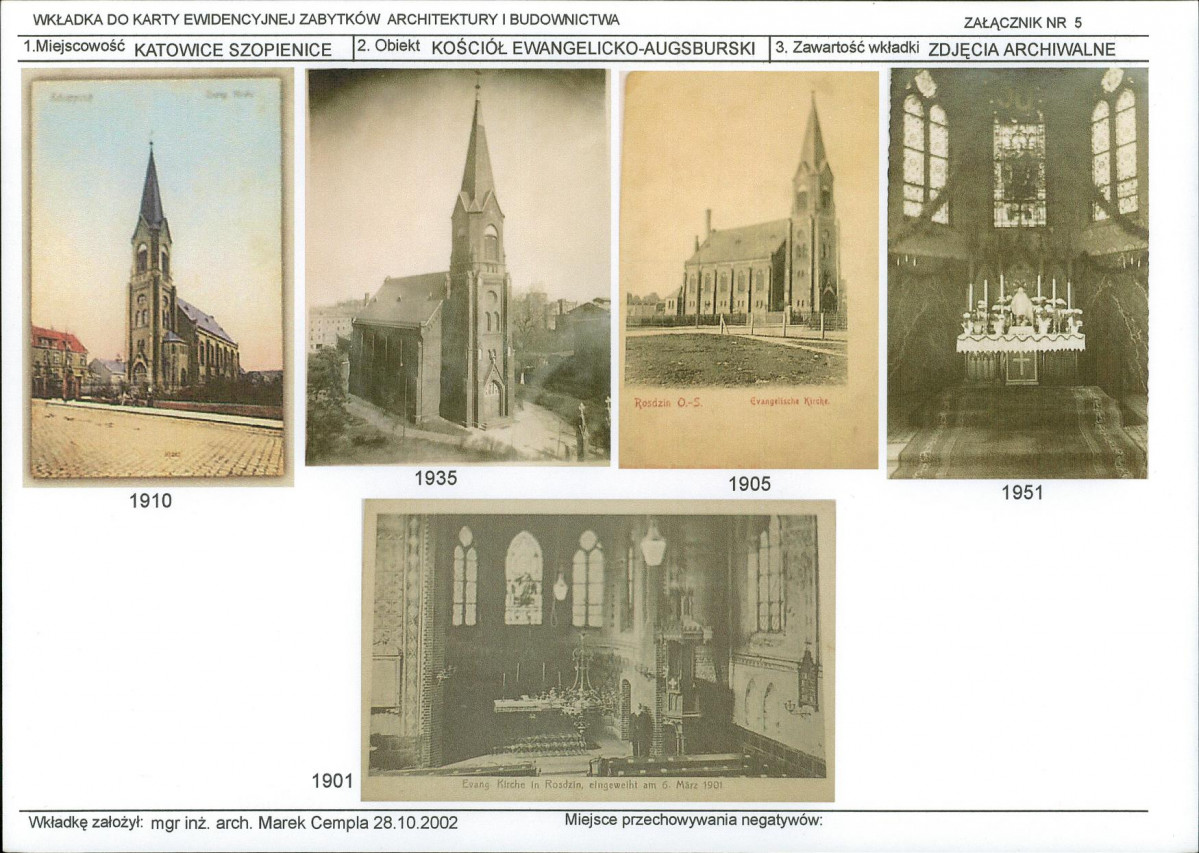Click the 1935 year caption

click(435, 478)
